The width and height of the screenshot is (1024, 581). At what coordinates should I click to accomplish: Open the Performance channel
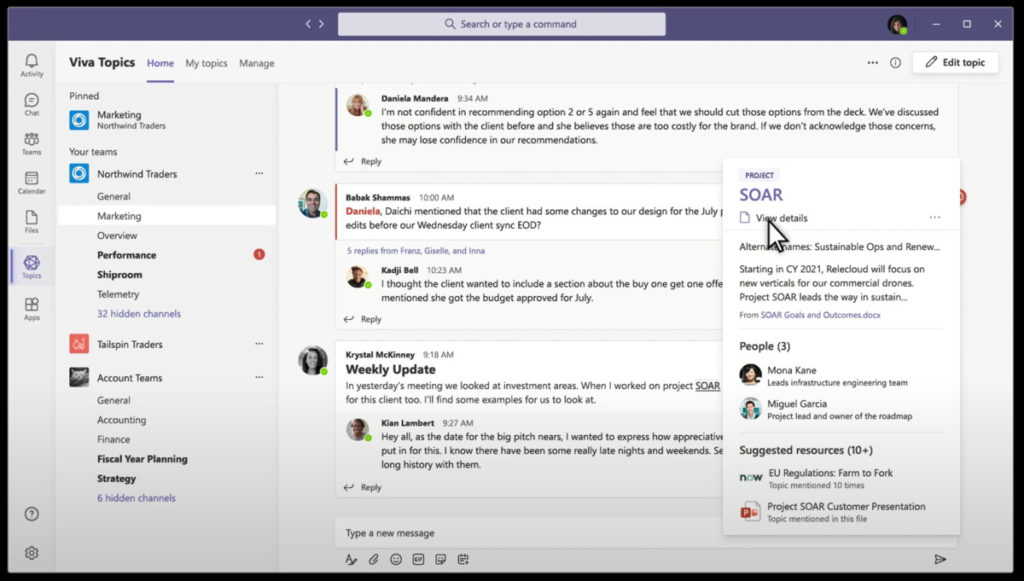pyautogui.click(x=127, y=255)
